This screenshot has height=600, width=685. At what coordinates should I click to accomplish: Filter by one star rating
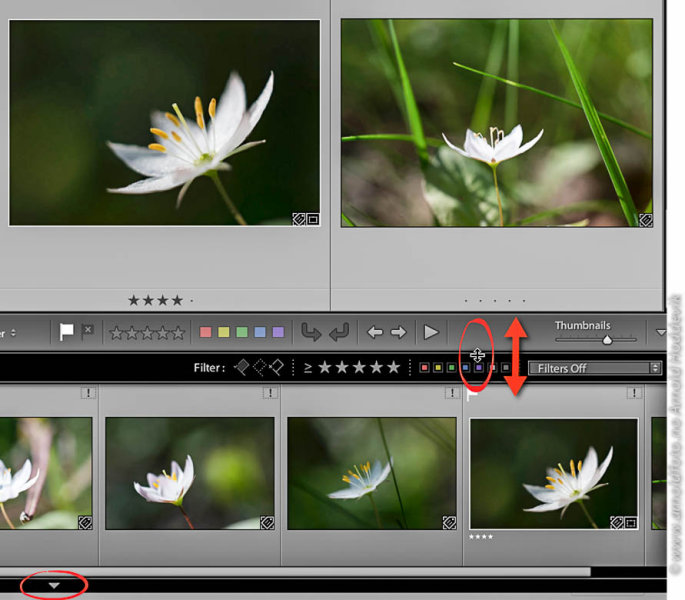pyautogui.click(x=325, y=367)
